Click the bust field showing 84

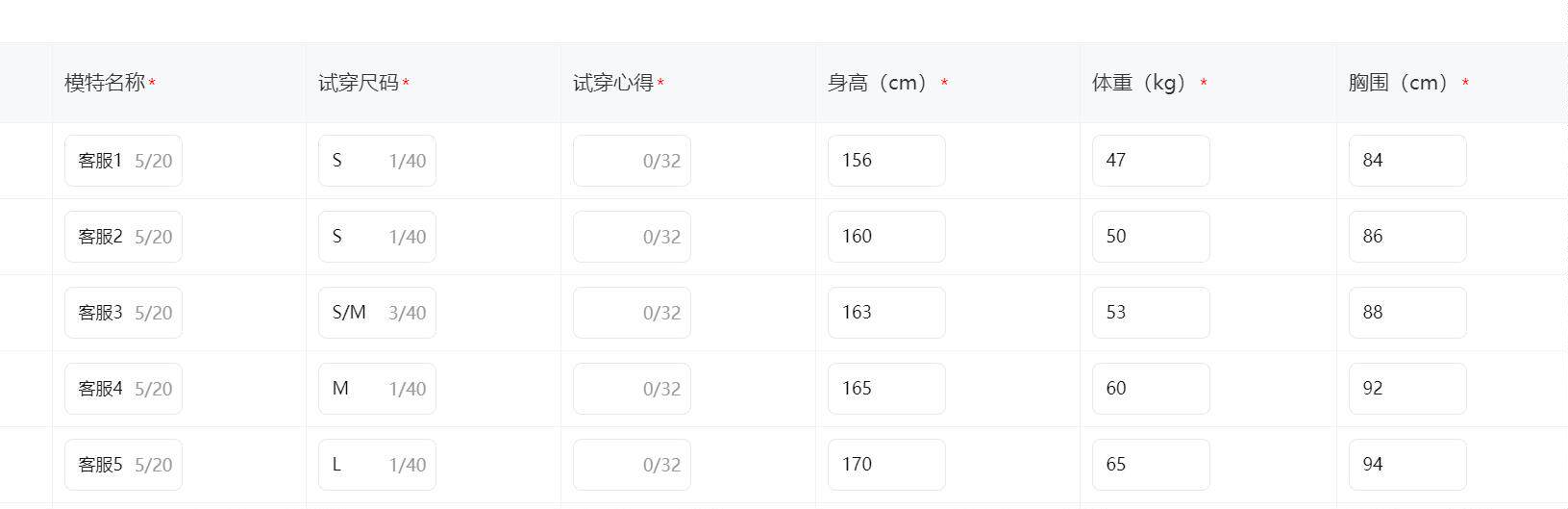pyautogui.click(x=1406, y=161)
